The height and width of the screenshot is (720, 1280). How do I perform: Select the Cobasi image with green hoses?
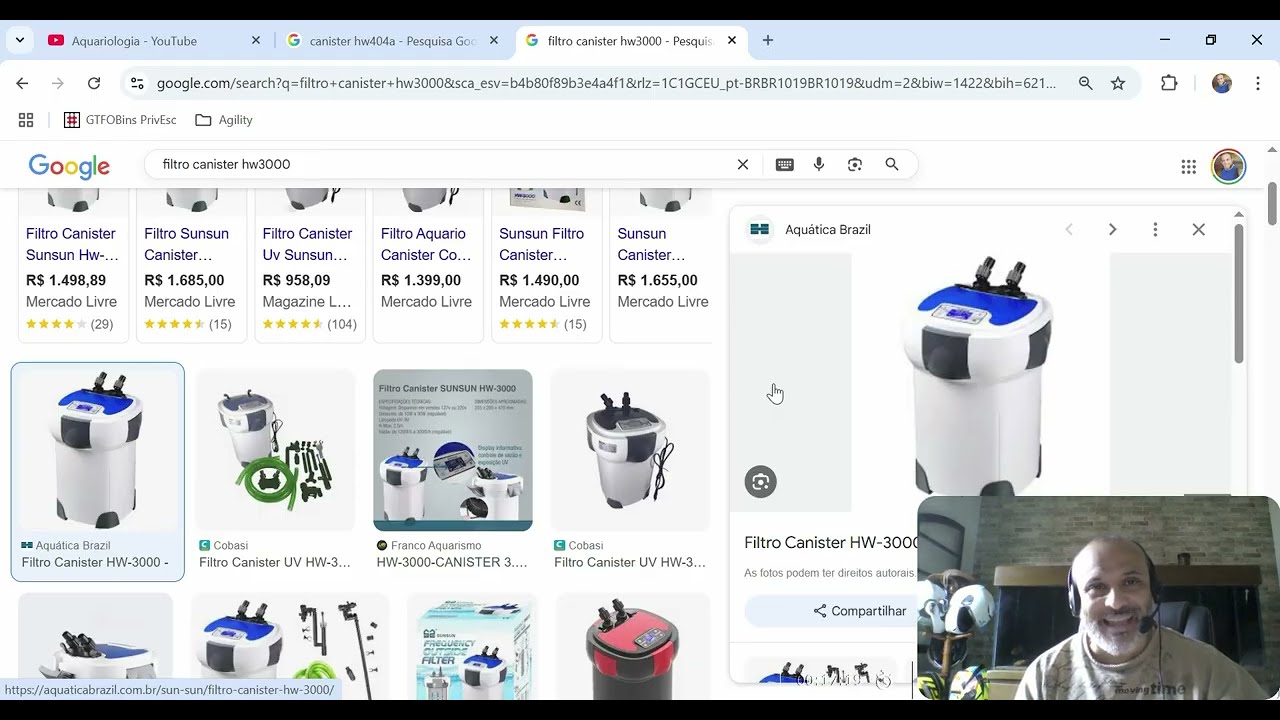[275, 450]
